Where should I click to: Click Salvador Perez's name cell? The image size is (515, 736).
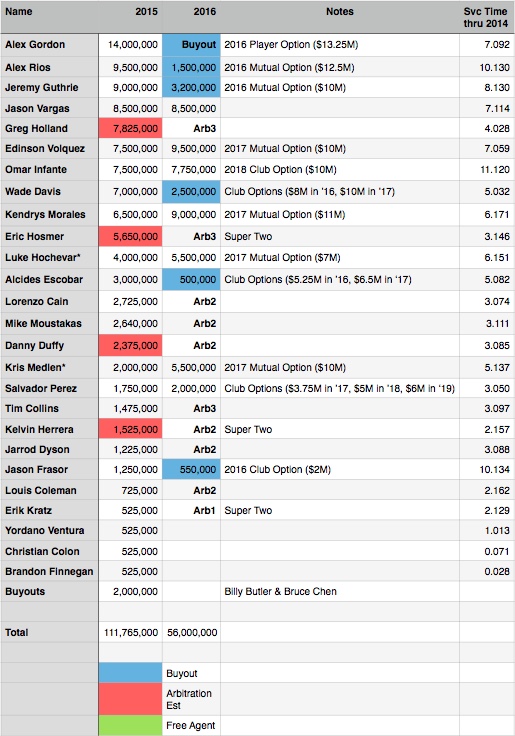point(41,389)
